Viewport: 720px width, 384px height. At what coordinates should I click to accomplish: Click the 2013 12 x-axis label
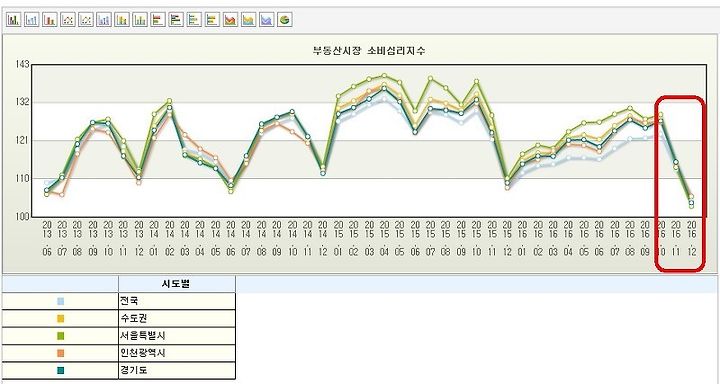pyautogui.click(x=139, y=239)
